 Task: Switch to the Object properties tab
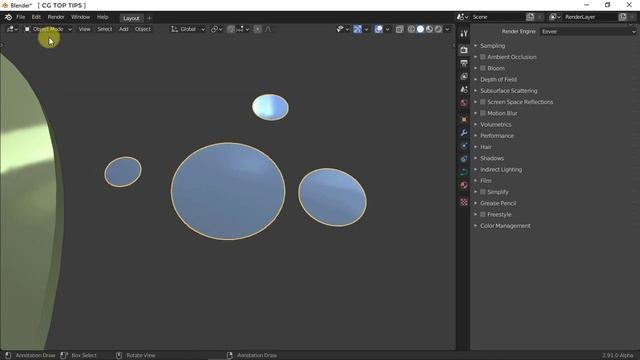(x=464, y=120)
